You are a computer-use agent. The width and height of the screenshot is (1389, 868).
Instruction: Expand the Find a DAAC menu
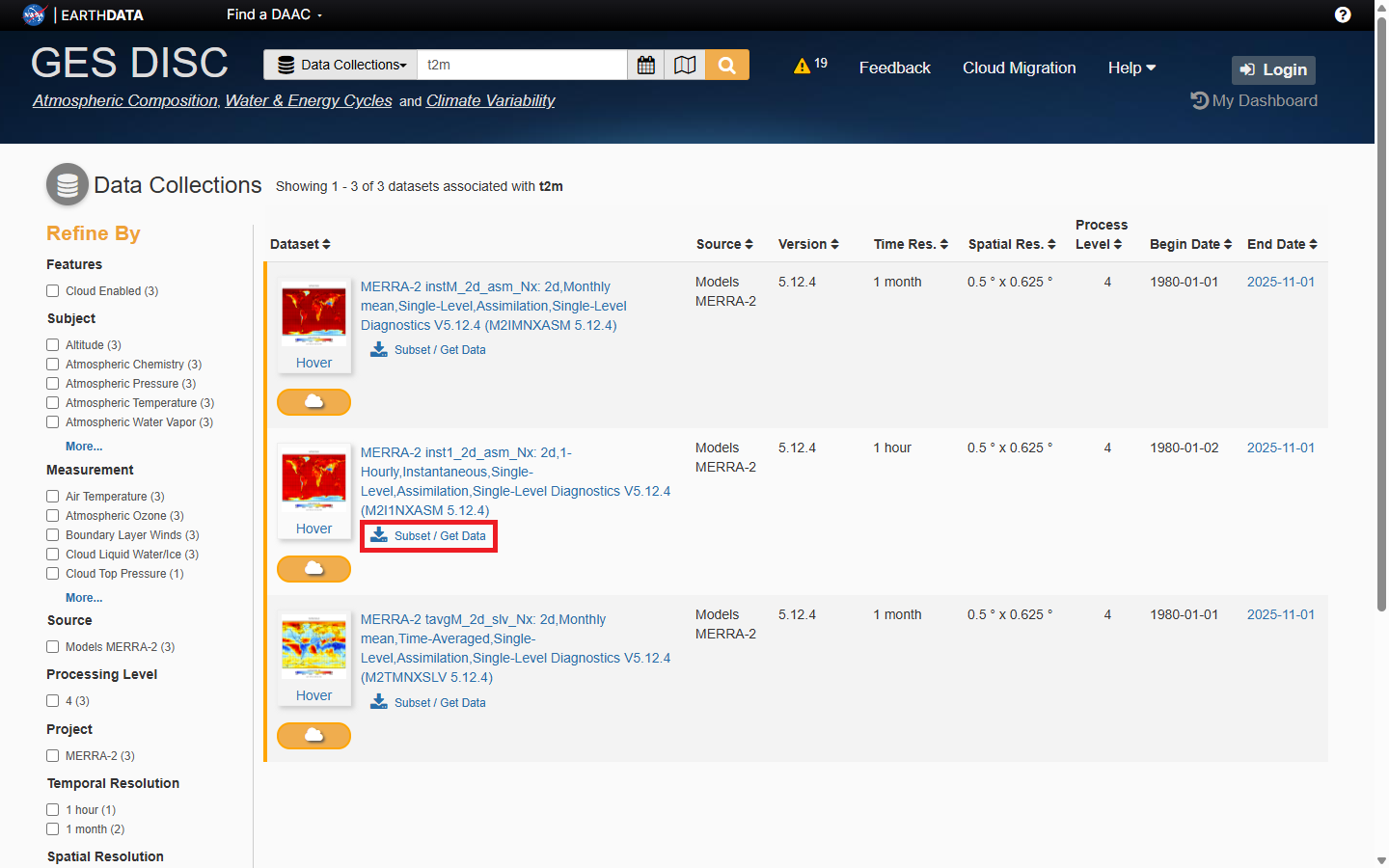point(274,14)
